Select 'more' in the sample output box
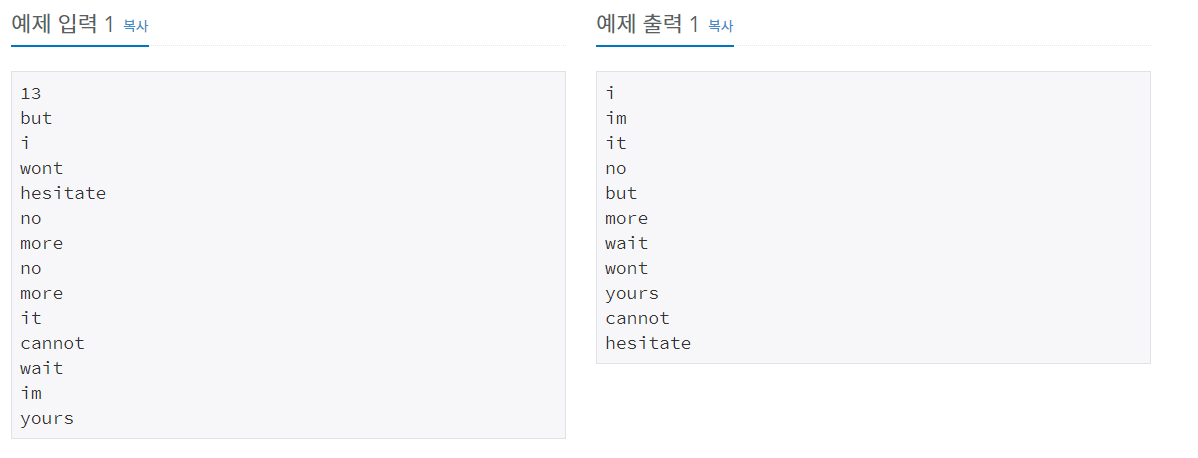Screen dimensions: 1198x458 point(627,218)
